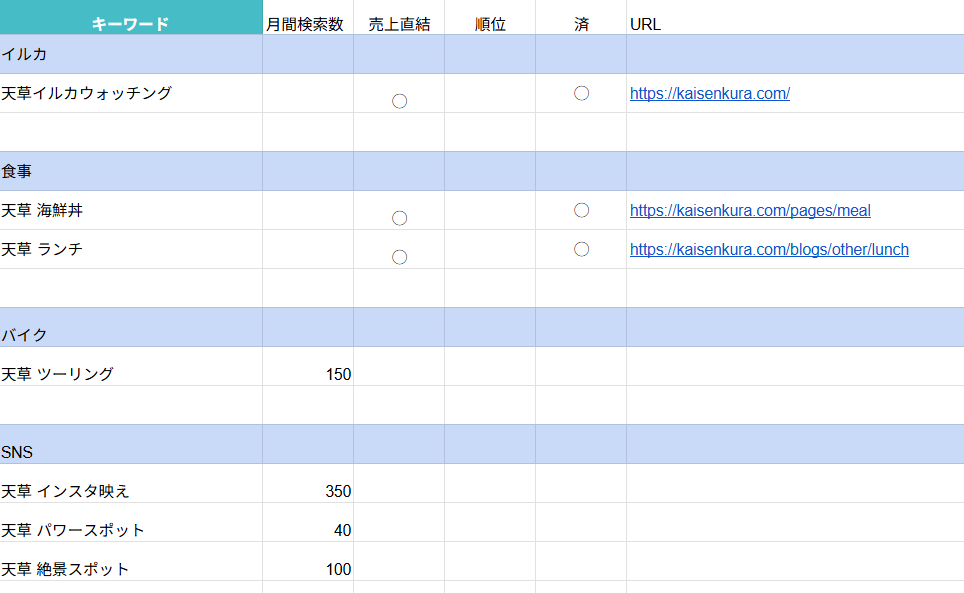This screenshot has width=964, height=593.
Task: Open the blogs/other/lunch URL link
Action: point(769,250)
